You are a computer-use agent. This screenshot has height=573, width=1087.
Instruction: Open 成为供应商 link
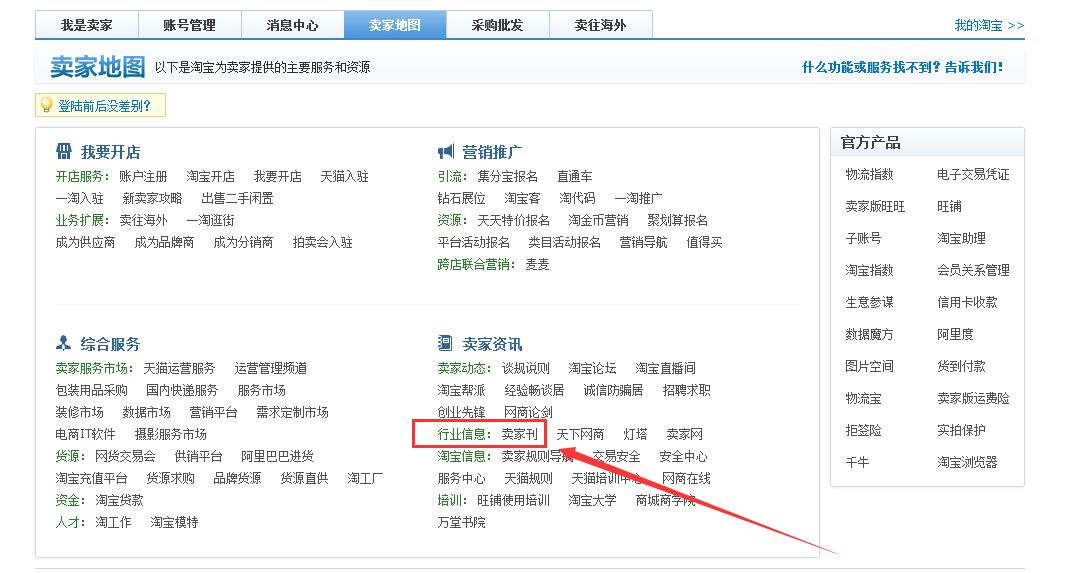[85, 243]
